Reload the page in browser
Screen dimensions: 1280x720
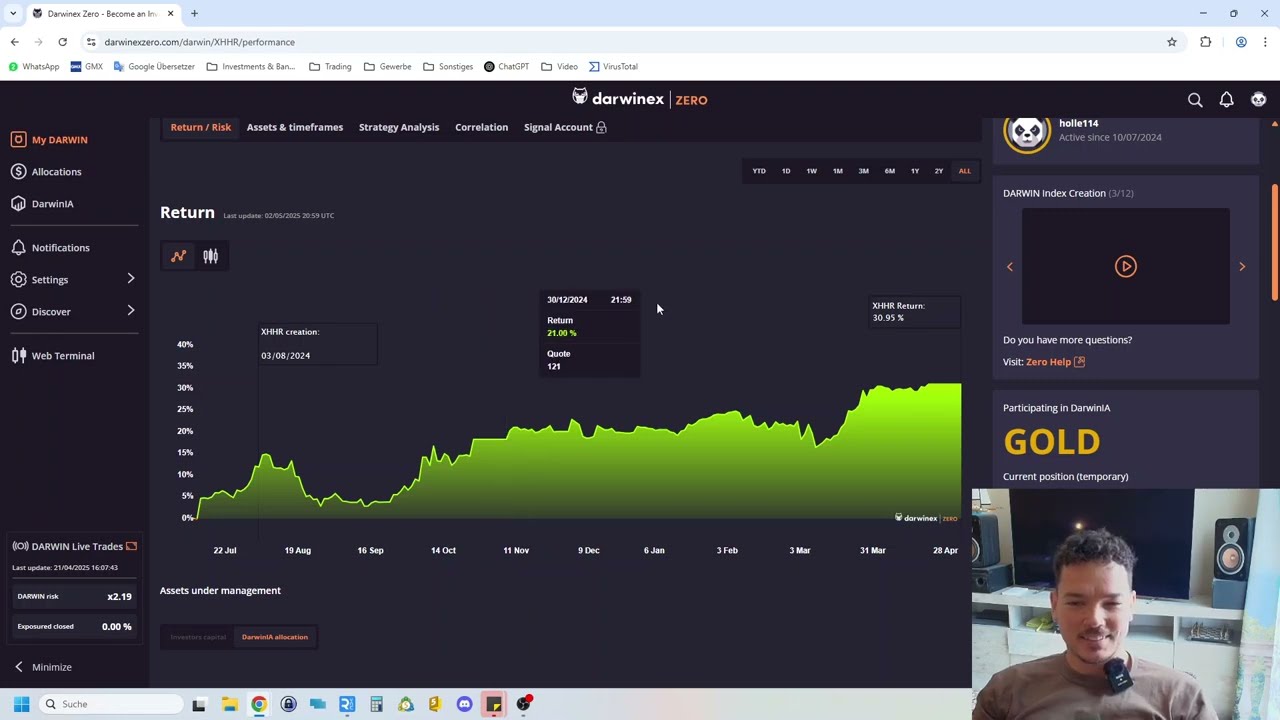[x=62, y=42]
